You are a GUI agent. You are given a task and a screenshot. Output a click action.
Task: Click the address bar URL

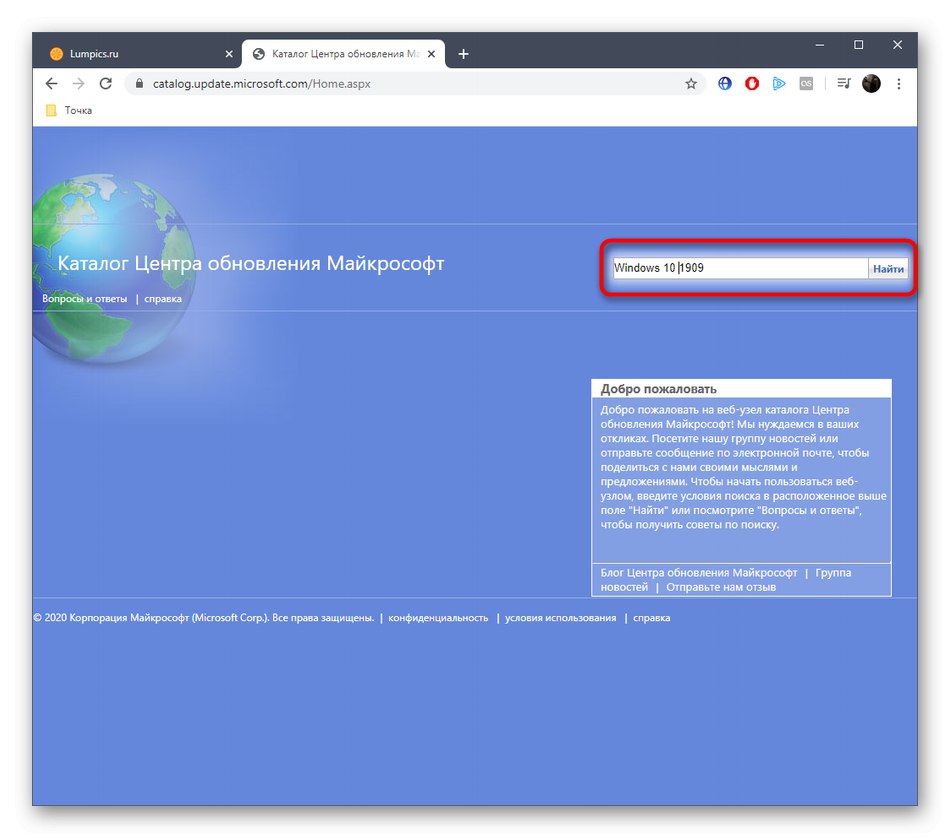coord(261,84)
